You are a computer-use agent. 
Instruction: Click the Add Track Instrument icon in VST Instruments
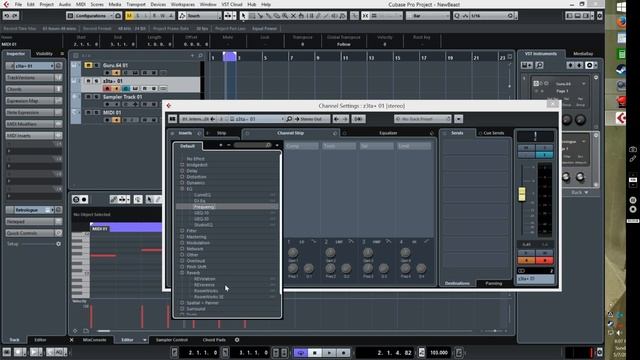pos(527,65)
